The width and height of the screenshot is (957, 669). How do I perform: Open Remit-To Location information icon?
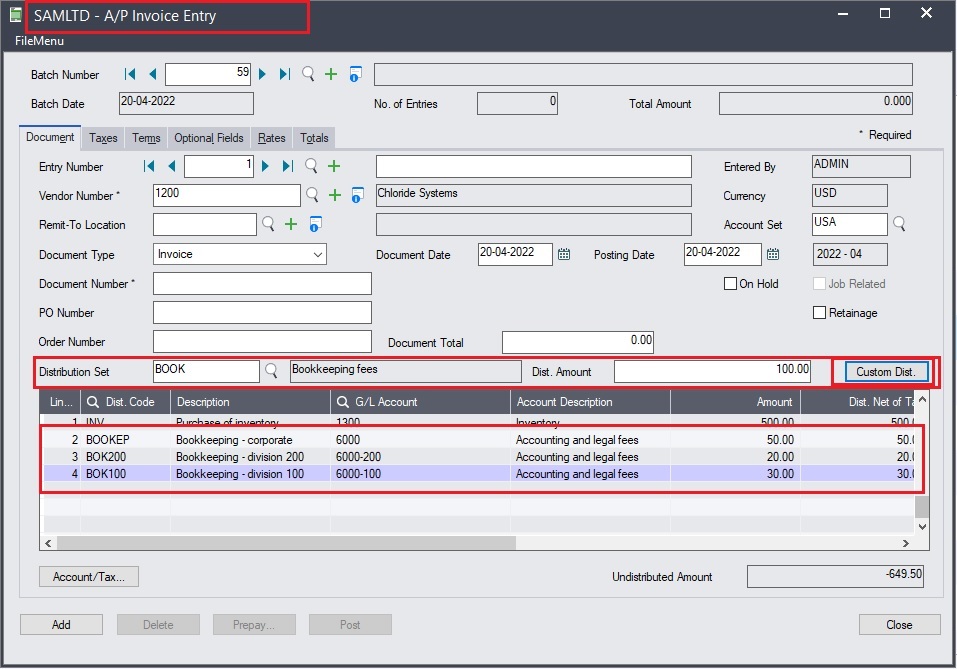(x=315, y=224)
